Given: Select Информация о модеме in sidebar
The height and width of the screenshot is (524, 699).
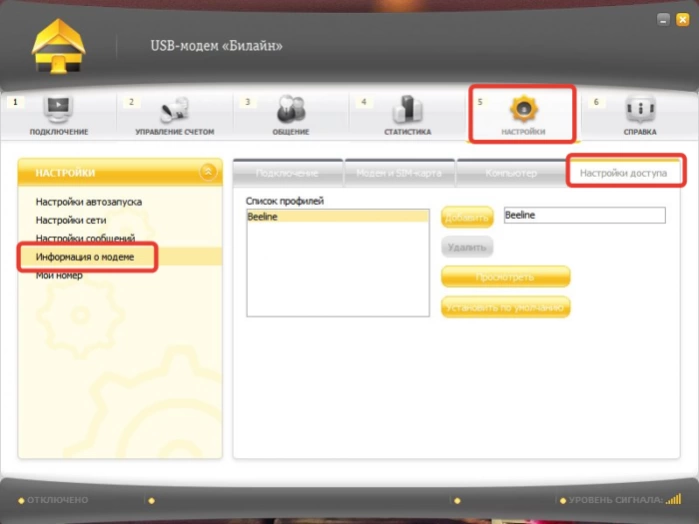Looking at the screenshot, I should [x=85, y=257].
